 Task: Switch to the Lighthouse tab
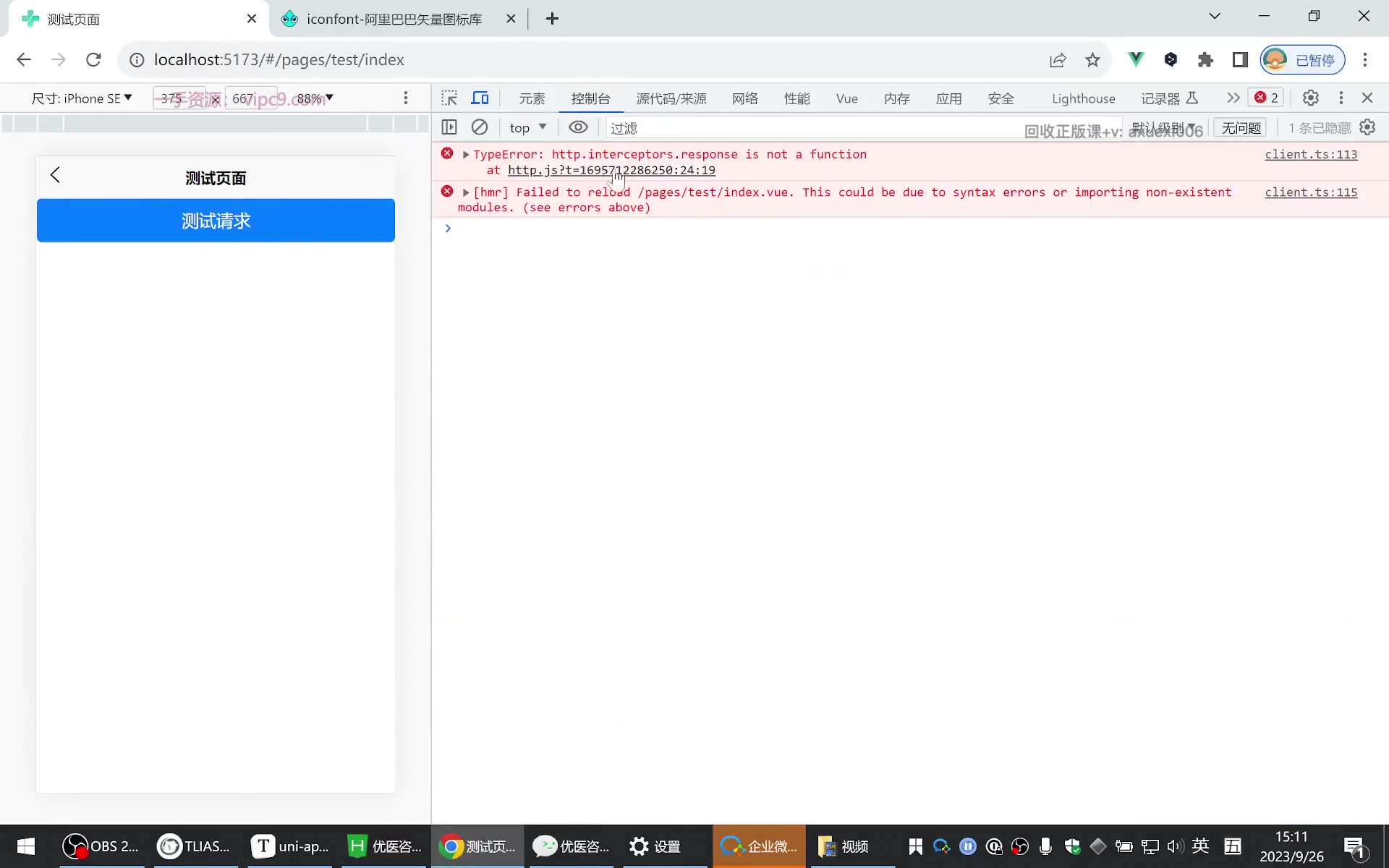(1083, 98)
